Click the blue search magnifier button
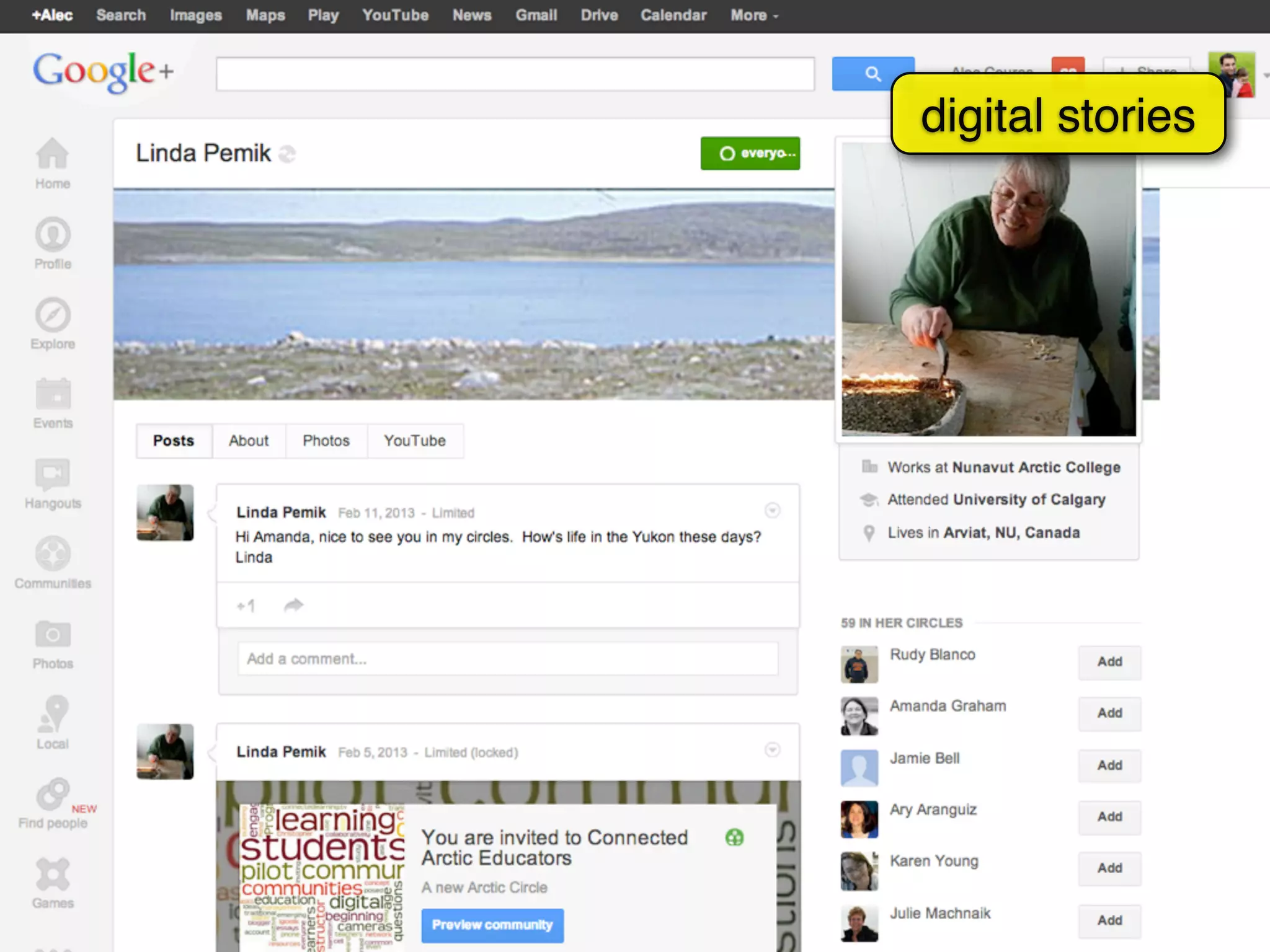The width and height of the screenshot is (1270, 952). coord(872,74)
